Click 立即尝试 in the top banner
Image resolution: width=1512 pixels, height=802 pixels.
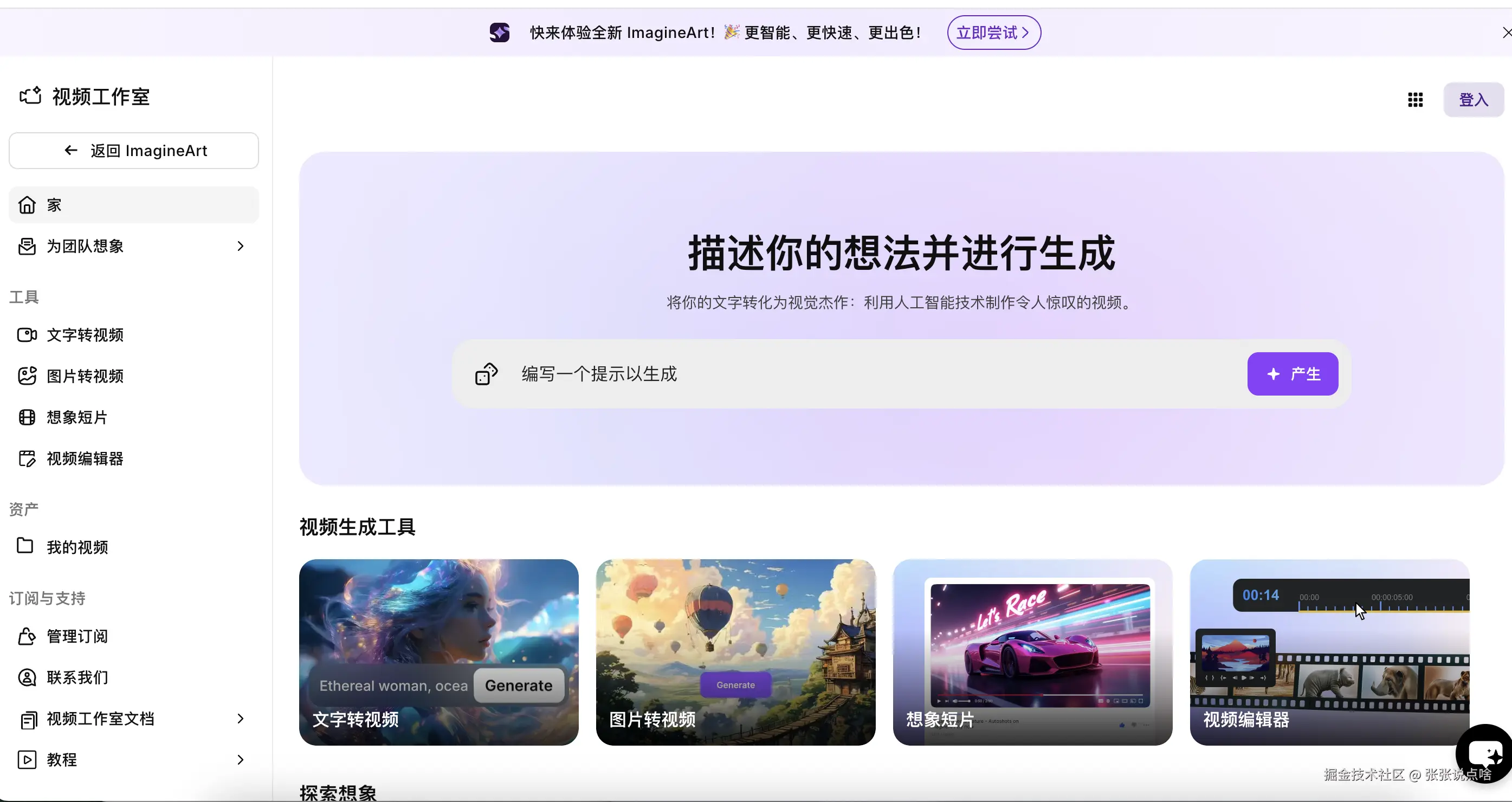tap(993, 33)
